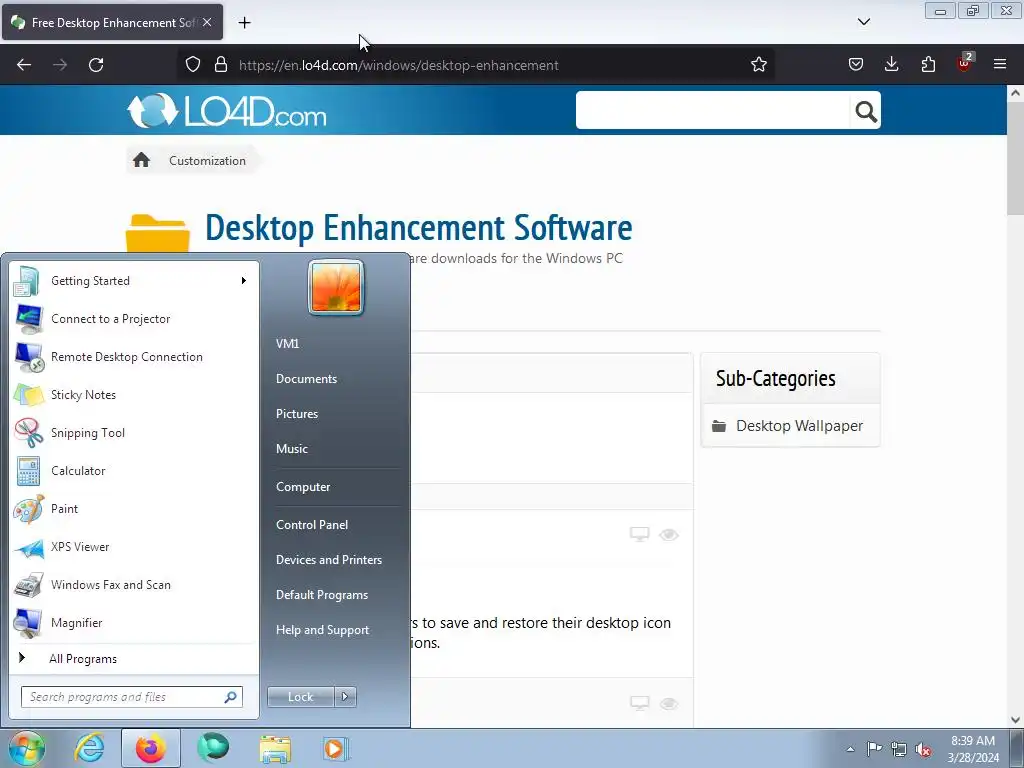This screenshot has width=1024, height=768.
Task: Open the Firefox hamburger menu
Action: [x=1000, y=64]
